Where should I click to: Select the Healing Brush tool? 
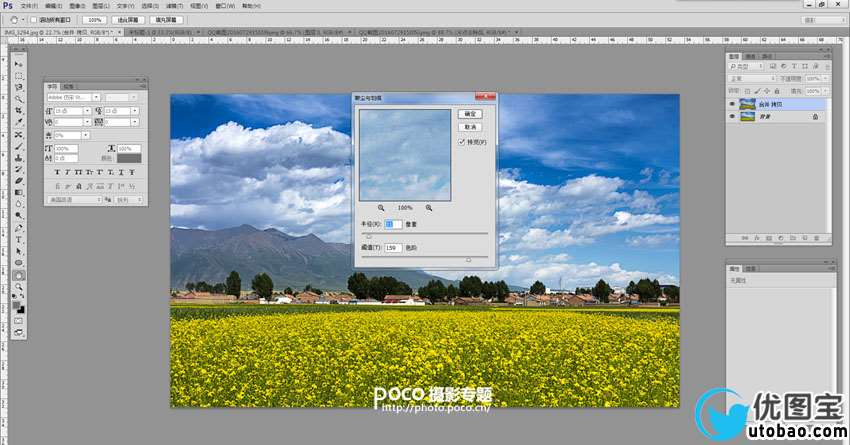18,134
